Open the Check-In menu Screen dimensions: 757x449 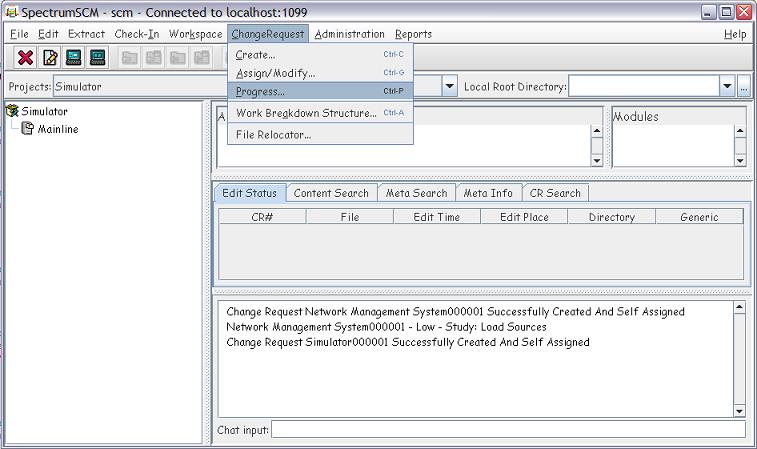[137, 34]
